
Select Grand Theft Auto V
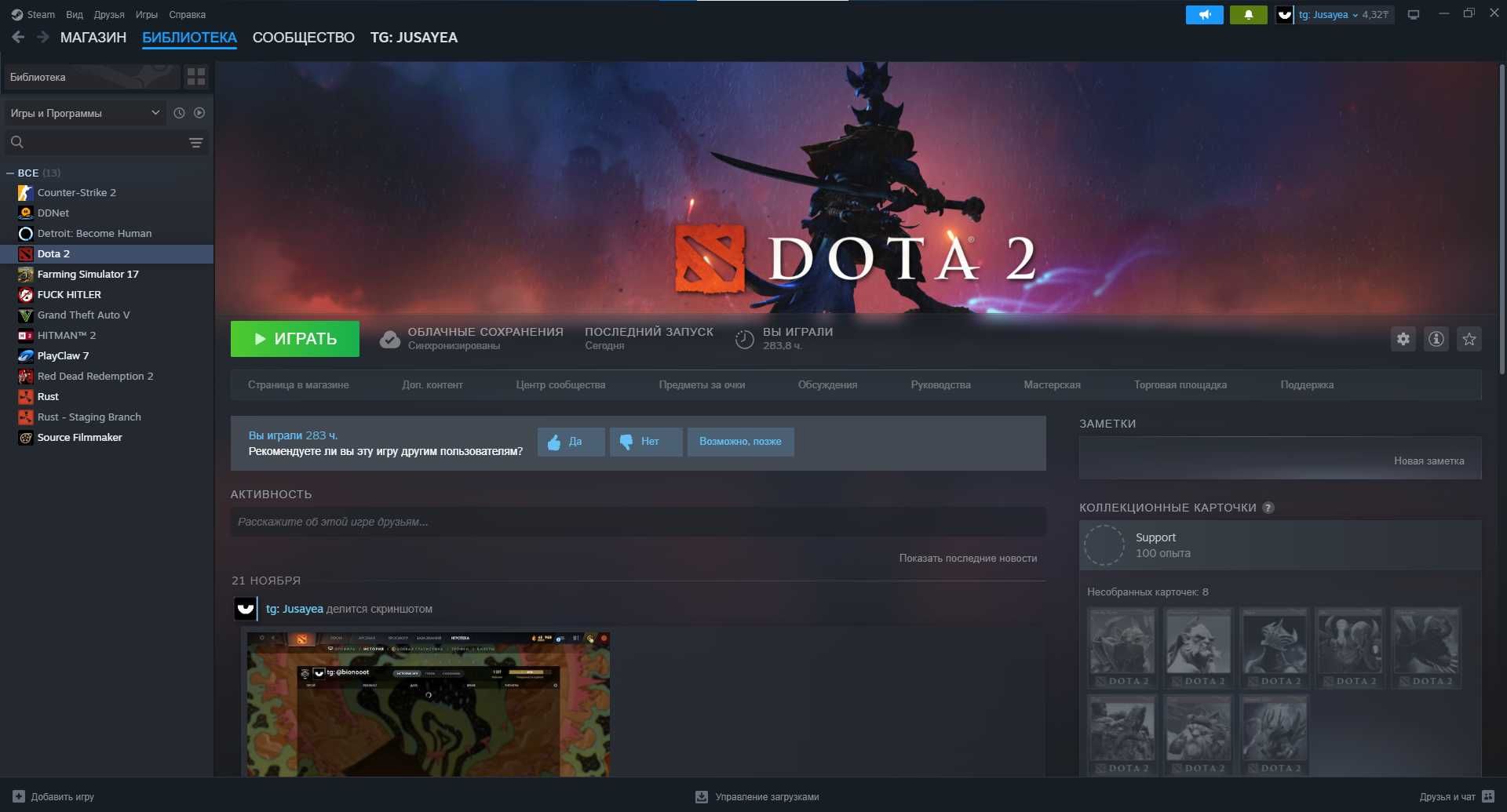click(107, 315)
